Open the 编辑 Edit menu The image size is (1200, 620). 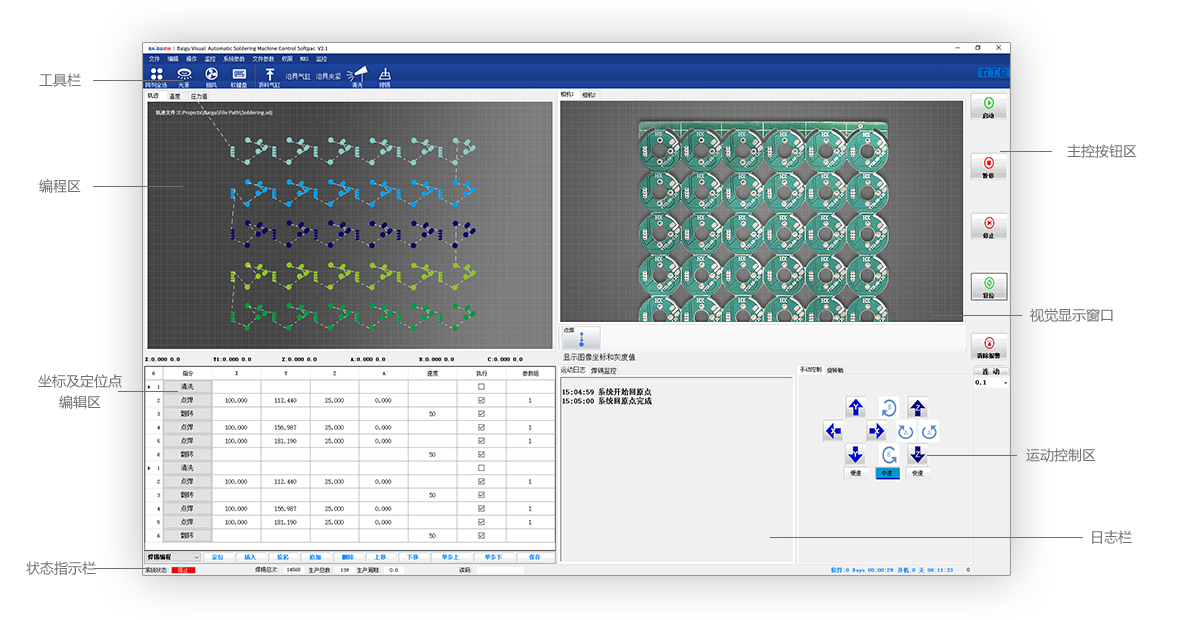173,59
